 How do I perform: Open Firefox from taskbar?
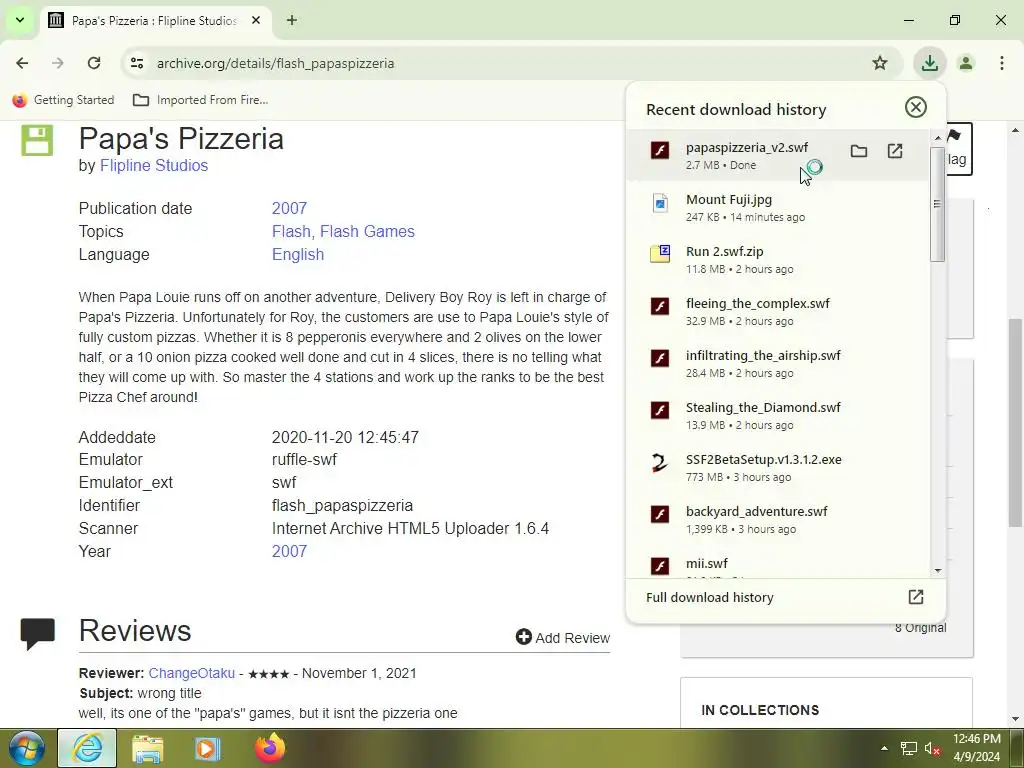coord(270,748)
